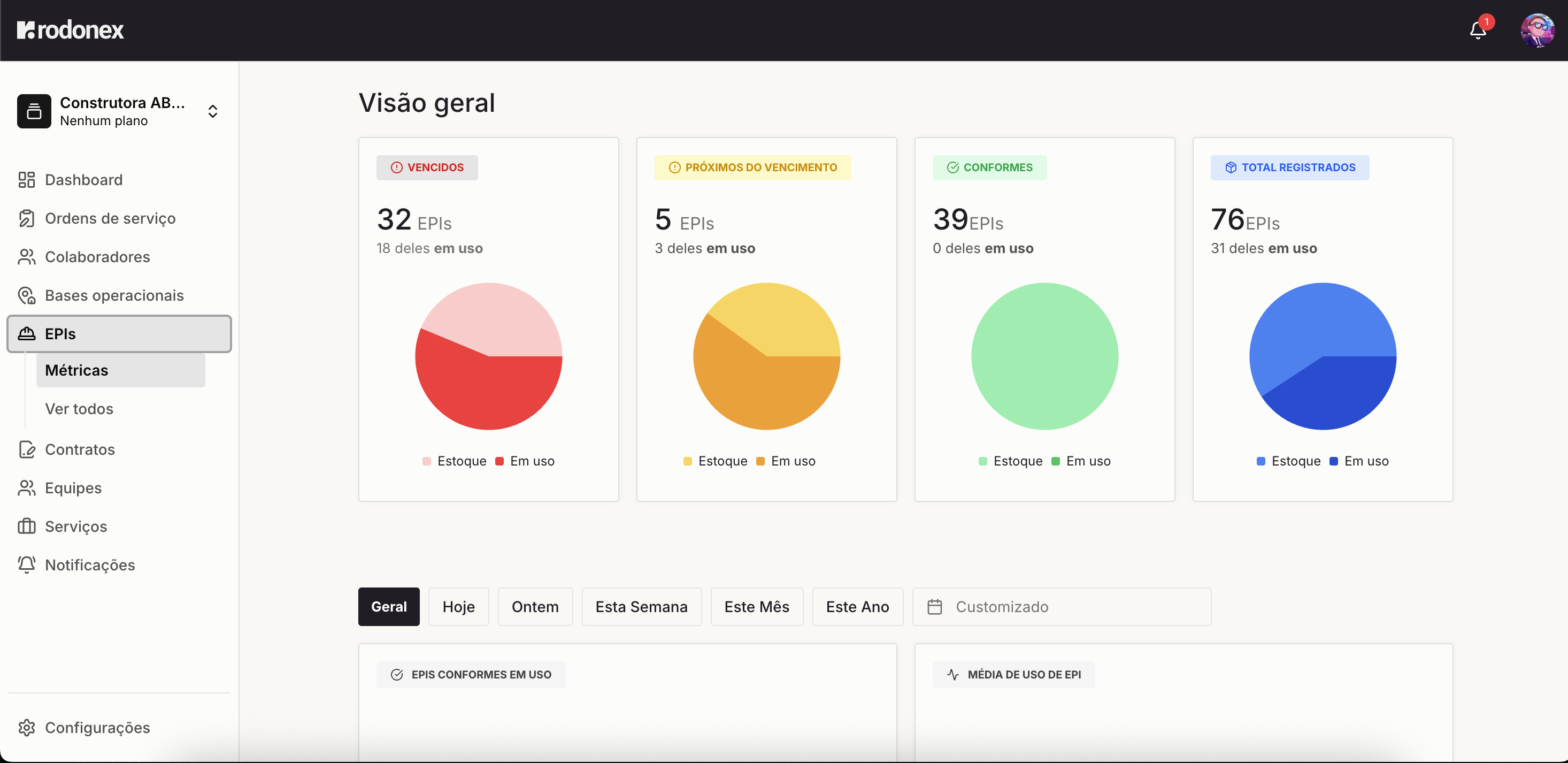The width and height of the screenshot is (1568, 763).
Task: Click the Colaboradores people icon
Action: [x=26, y=256]
